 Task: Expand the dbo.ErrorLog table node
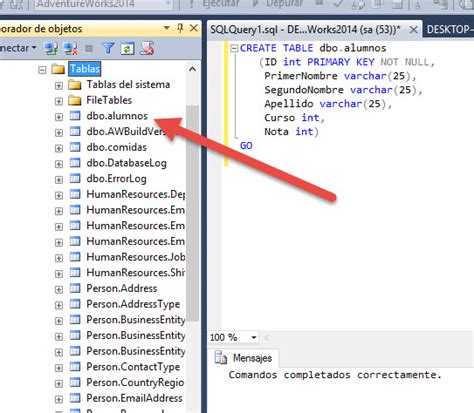click(x=59, y=180)
